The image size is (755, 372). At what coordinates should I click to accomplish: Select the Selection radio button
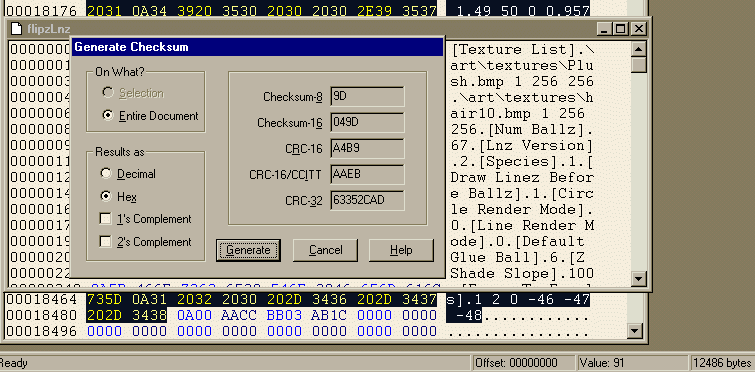point(108,93)
